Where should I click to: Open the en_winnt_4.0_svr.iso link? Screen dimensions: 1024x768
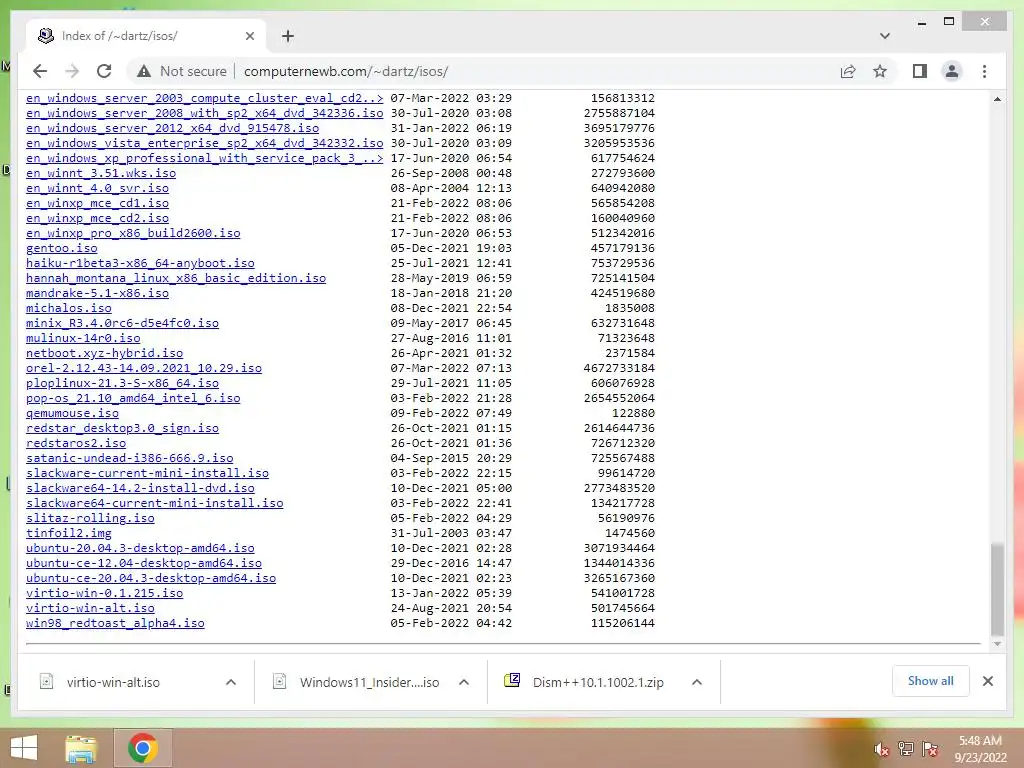click(x=97, y=188)
